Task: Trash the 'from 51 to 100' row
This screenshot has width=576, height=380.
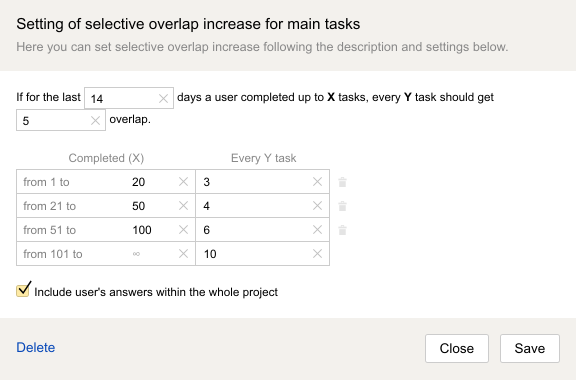Action: coord(342,230)
